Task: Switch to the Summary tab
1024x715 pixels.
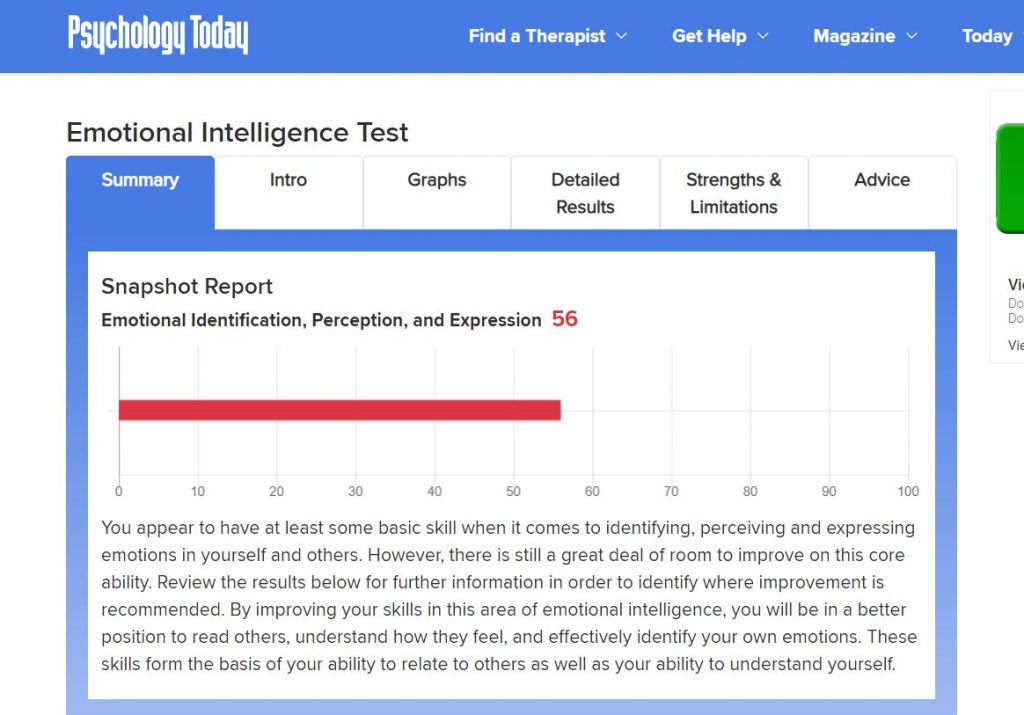Action: point(140,181)
